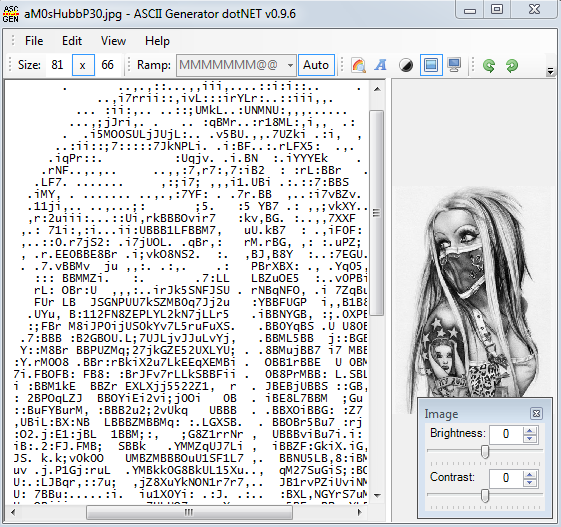The width and height of the screenshot is (561, 527).
Task: Open the toolbar overflow arrow
Action: click(550, 71)
